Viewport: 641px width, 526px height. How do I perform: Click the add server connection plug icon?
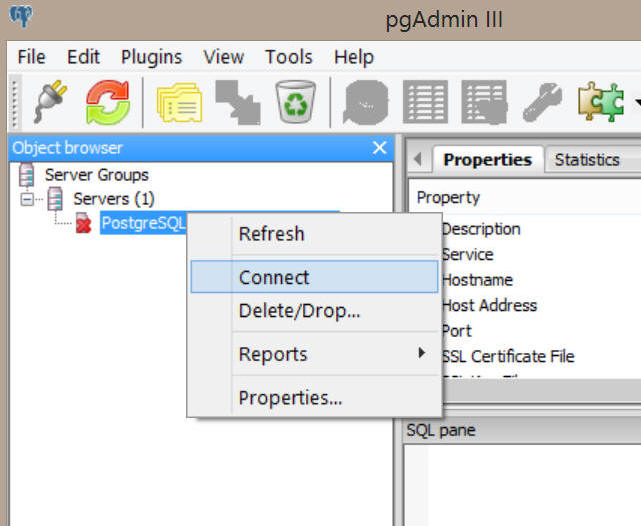(x=50, y=102)
